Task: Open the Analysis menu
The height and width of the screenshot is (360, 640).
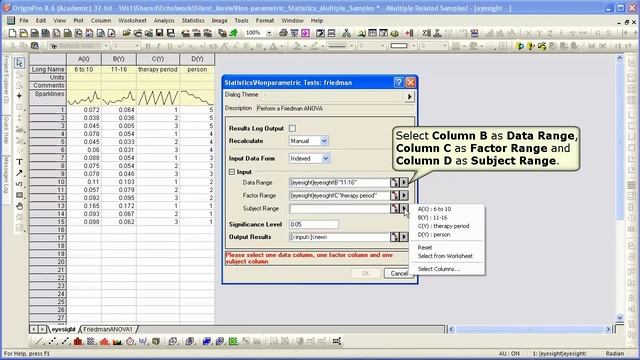Action: coord(164,20)
